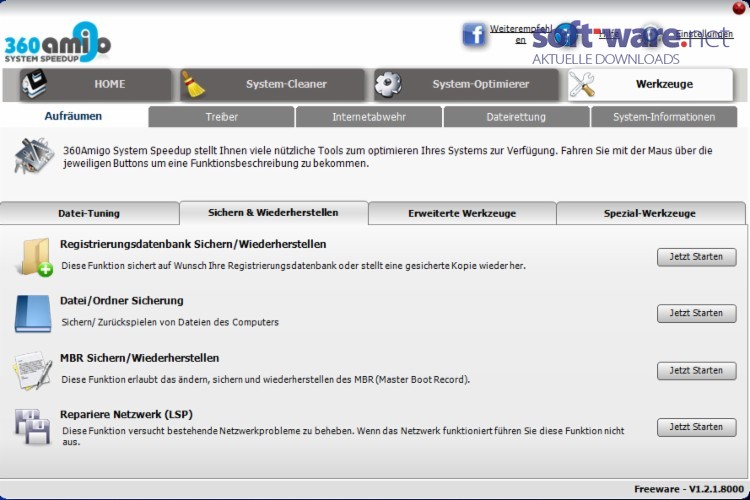Click Jetzt Starten for MBR Sichern/Wiederherstellen
The image size is (750, 500).
[696, 371]
